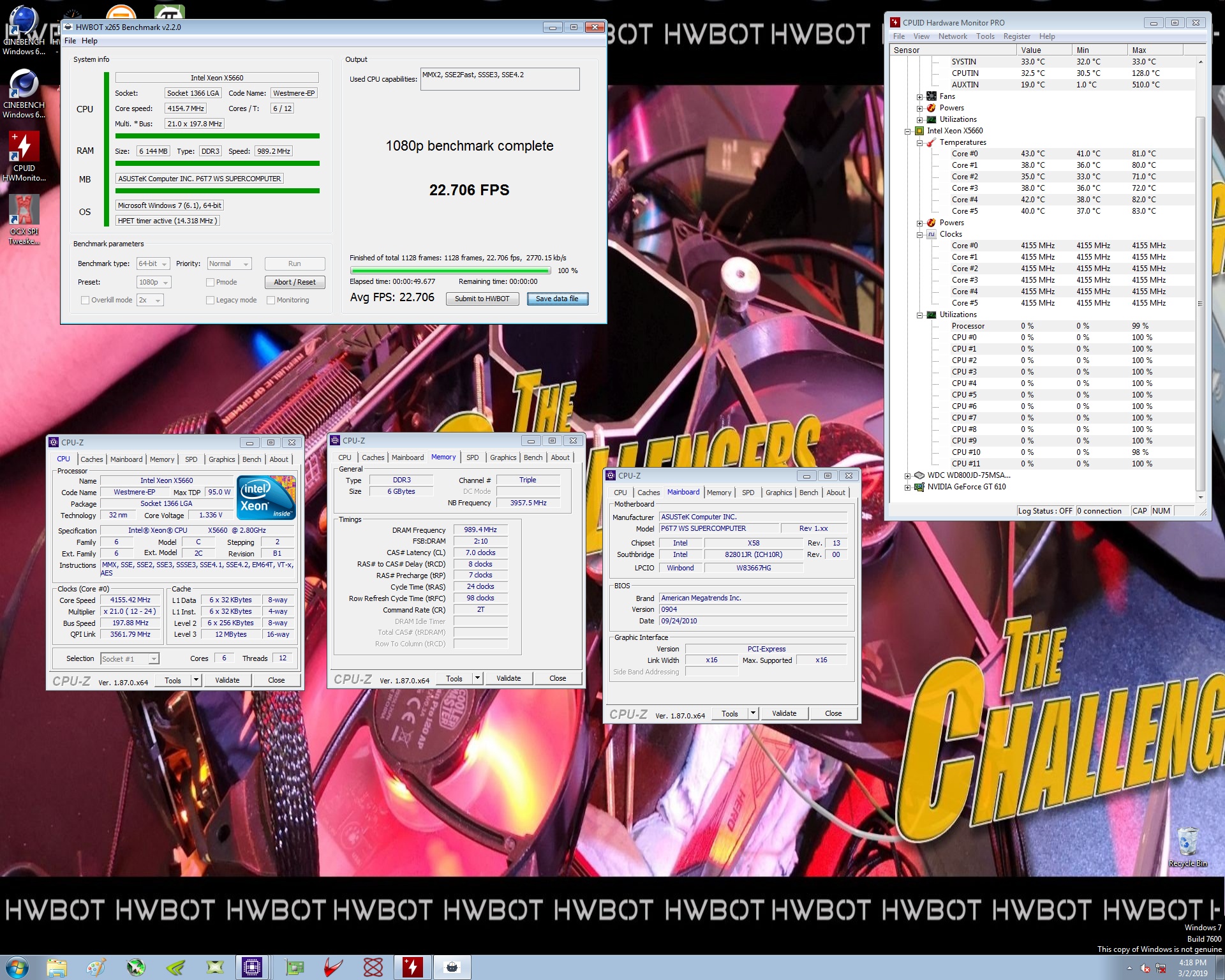The width and height of the screenshot is (1225, 980).
Task: Expand the Fans node in HWMonitor
Action: [919, 97]
